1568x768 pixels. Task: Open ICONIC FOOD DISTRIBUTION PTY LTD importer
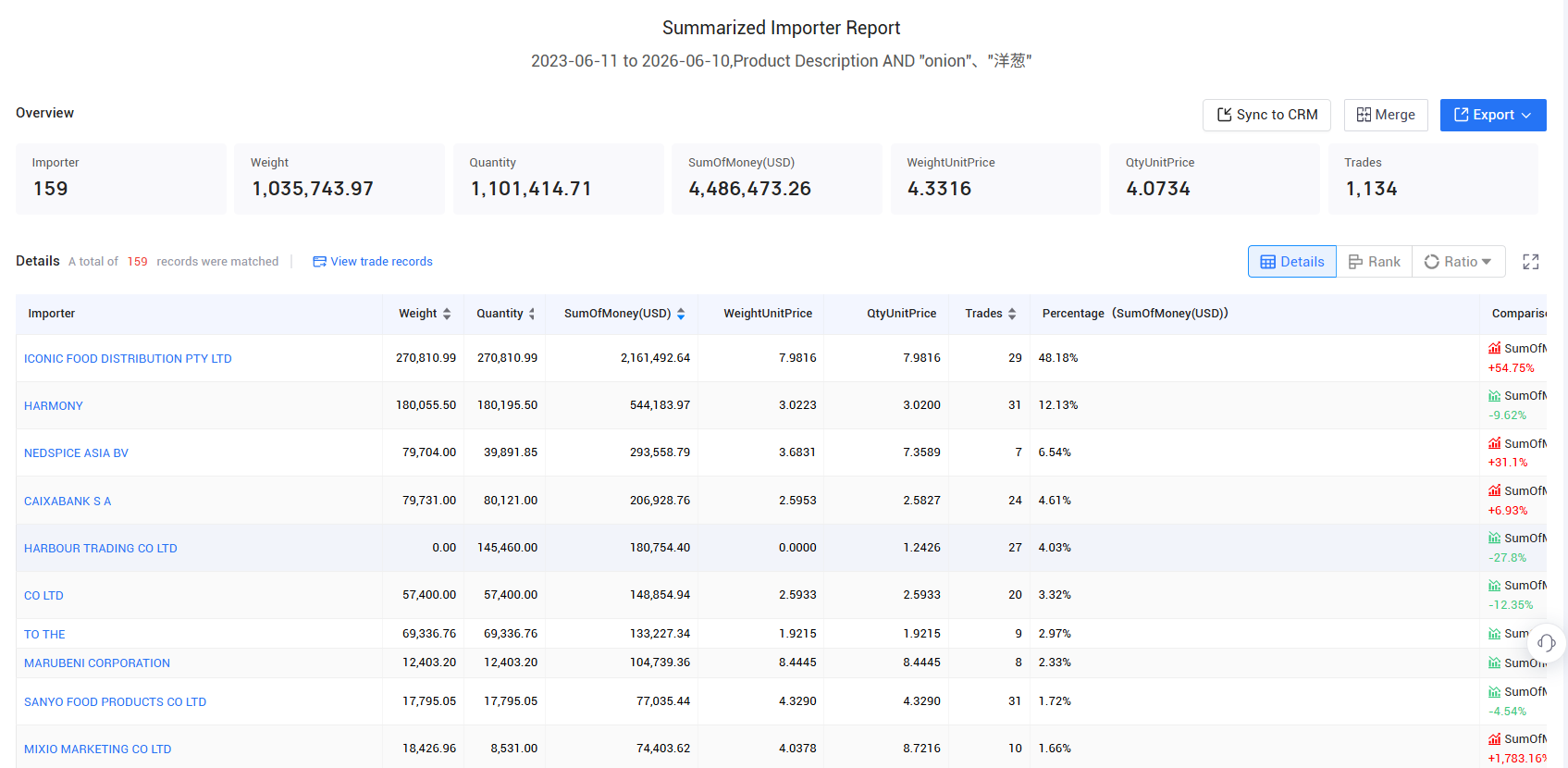128,359
